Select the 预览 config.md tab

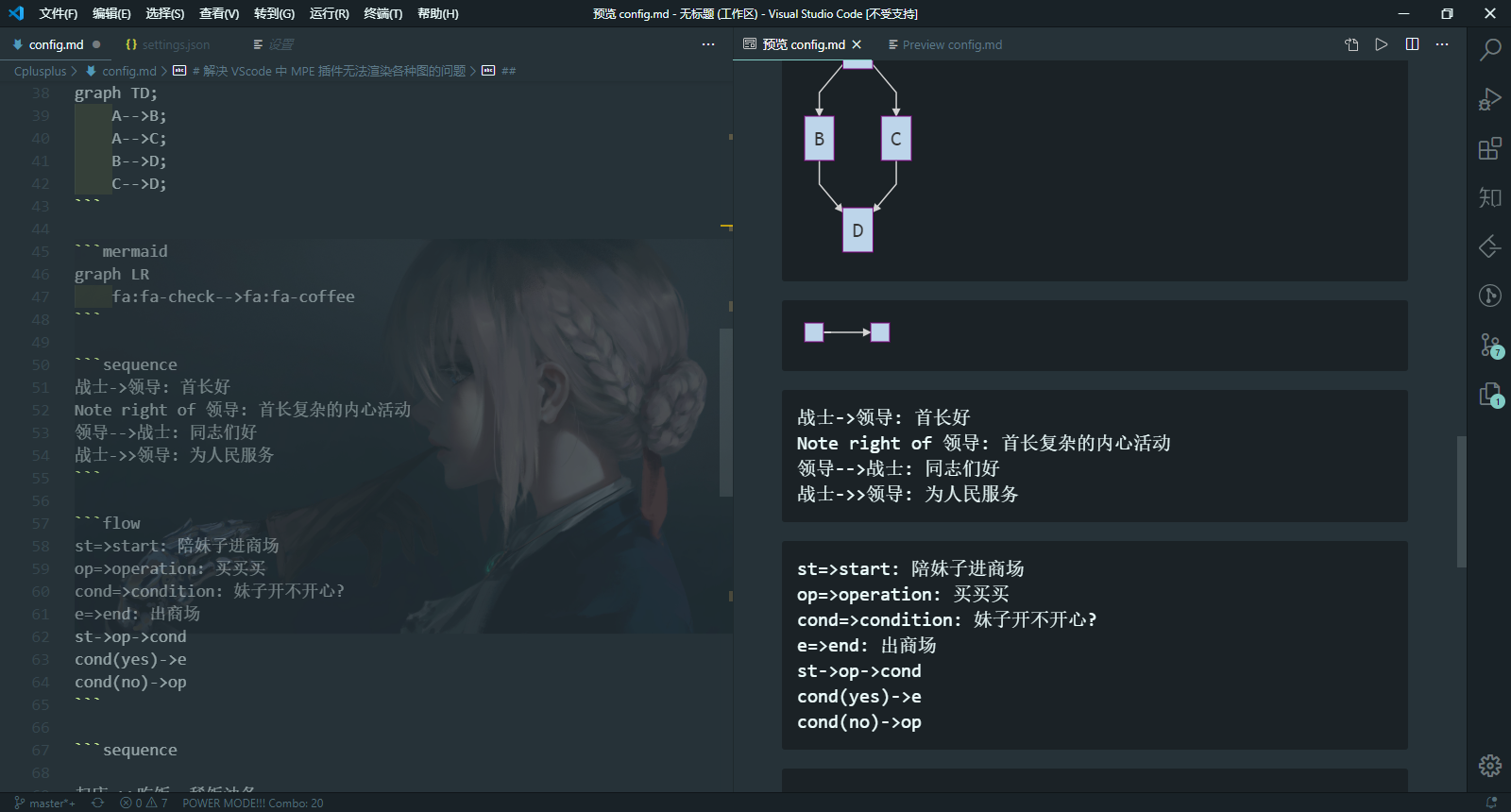tap(803, 44)
